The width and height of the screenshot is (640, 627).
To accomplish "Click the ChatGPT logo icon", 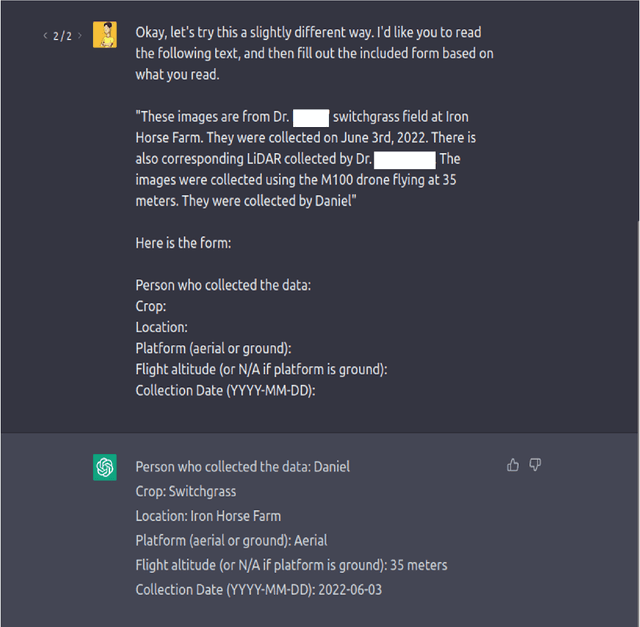I will (x=105, y=467).
